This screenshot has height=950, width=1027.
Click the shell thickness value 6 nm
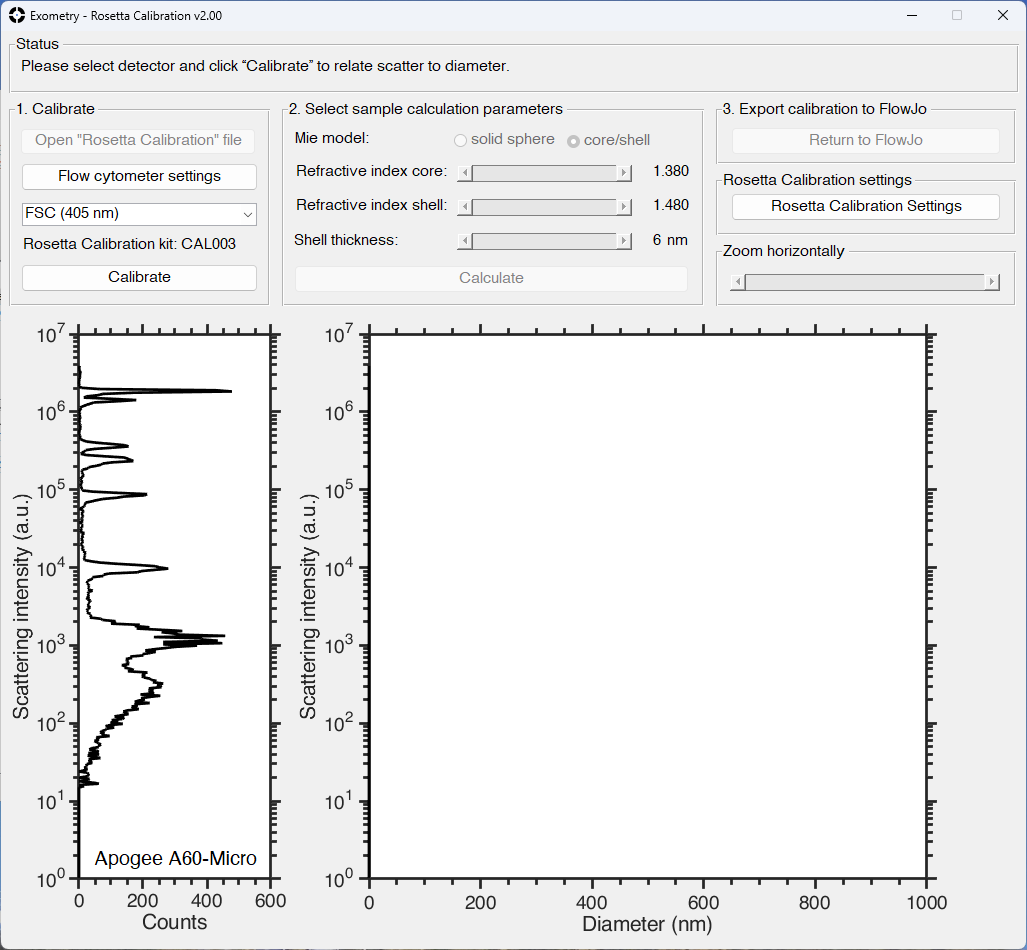click(670, 240)
